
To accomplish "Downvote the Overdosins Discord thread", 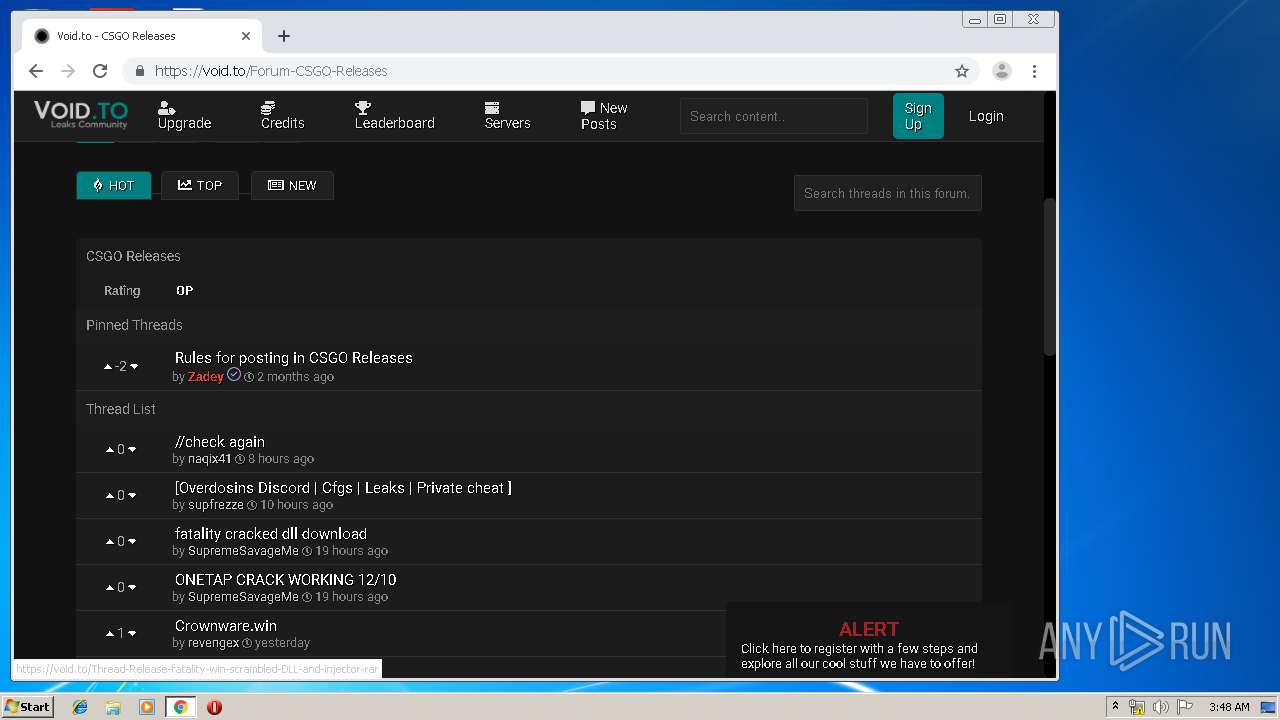I will click(132, 496).
